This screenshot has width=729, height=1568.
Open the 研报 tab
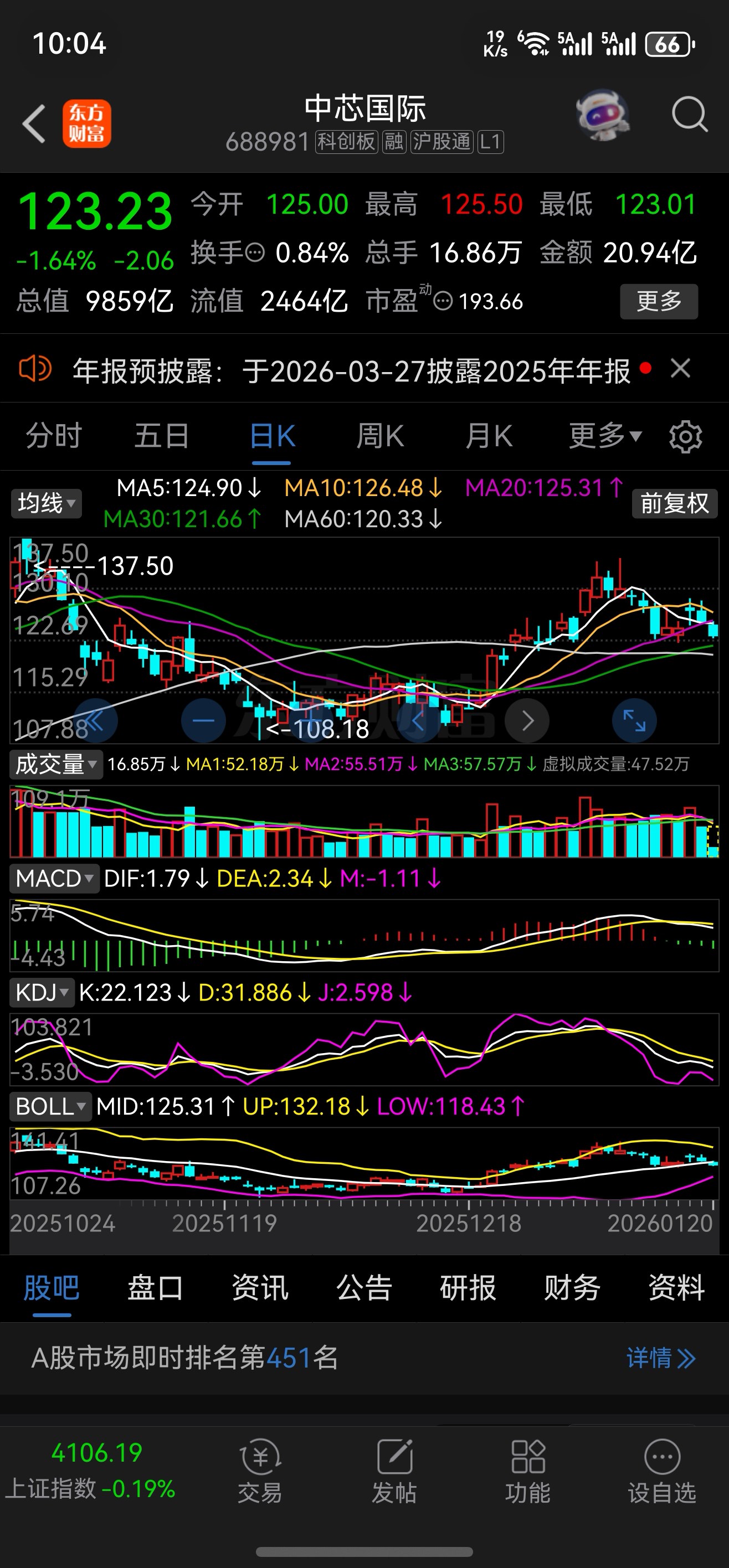468,1287
